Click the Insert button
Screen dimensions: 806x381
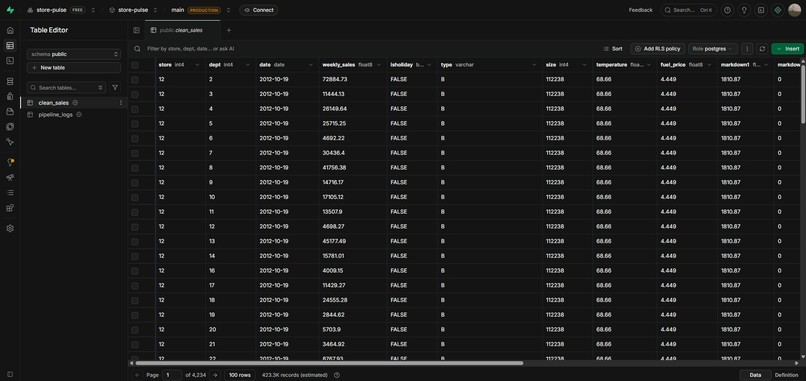click(x=787, y=49)
